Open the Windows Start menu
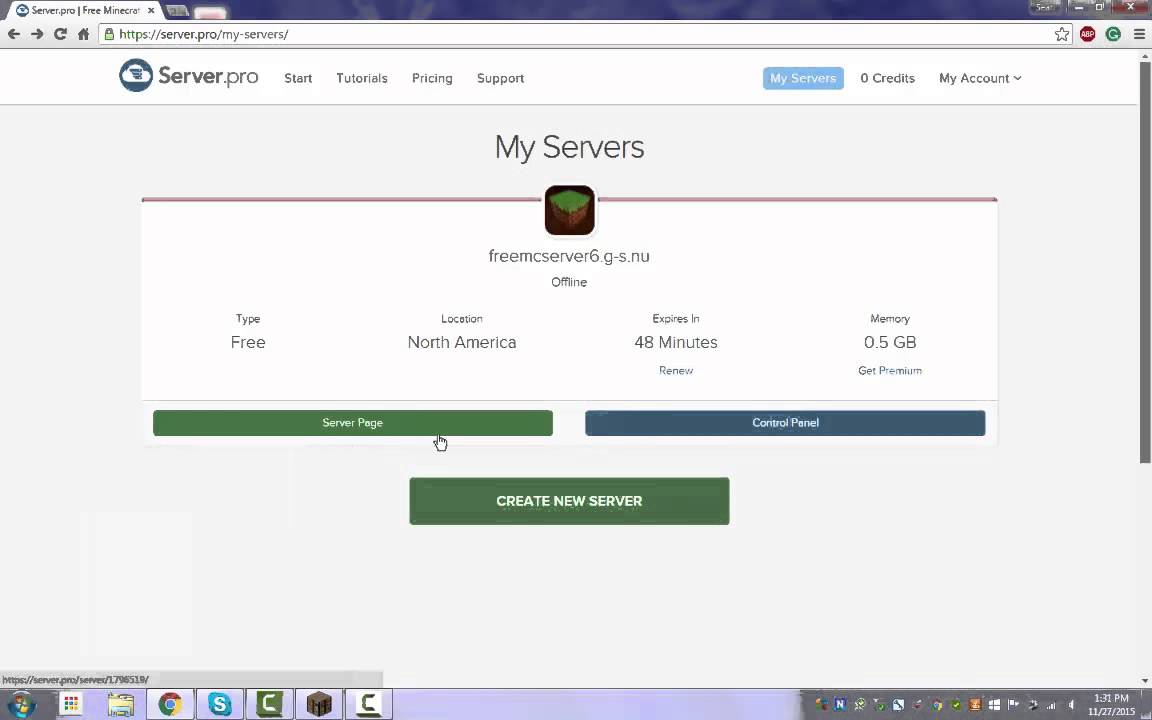 coord(21,705)
